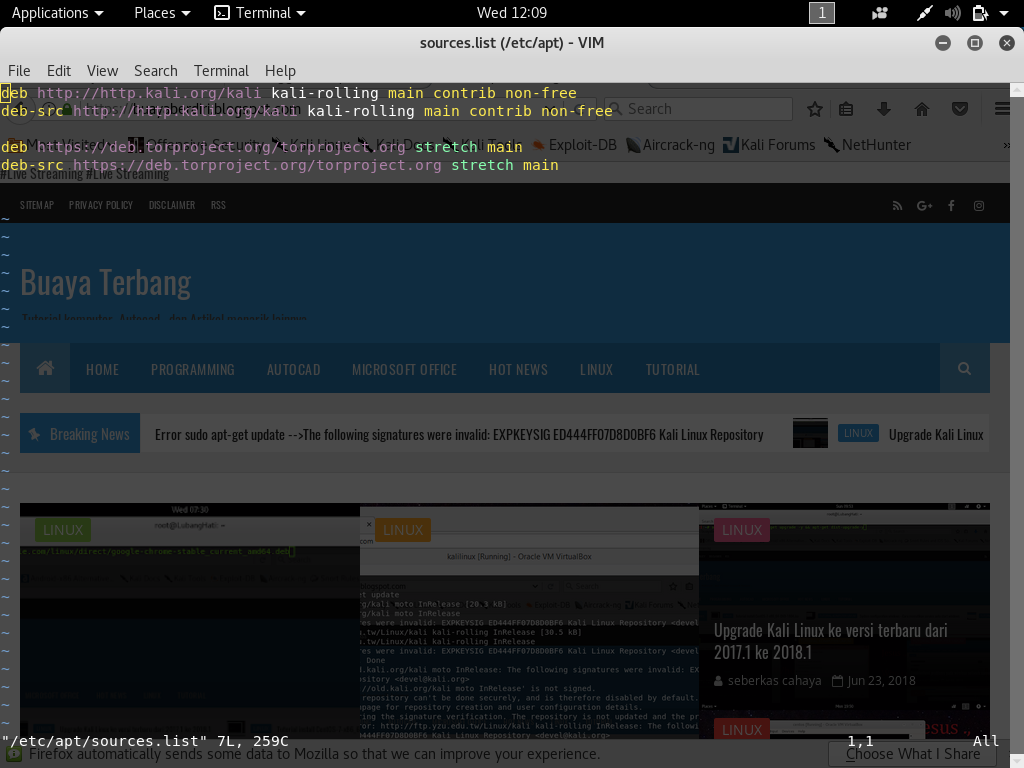Click Firefox bookmarks list icon behind terminal
This screenshot has width=1024, height=768.
846,109
